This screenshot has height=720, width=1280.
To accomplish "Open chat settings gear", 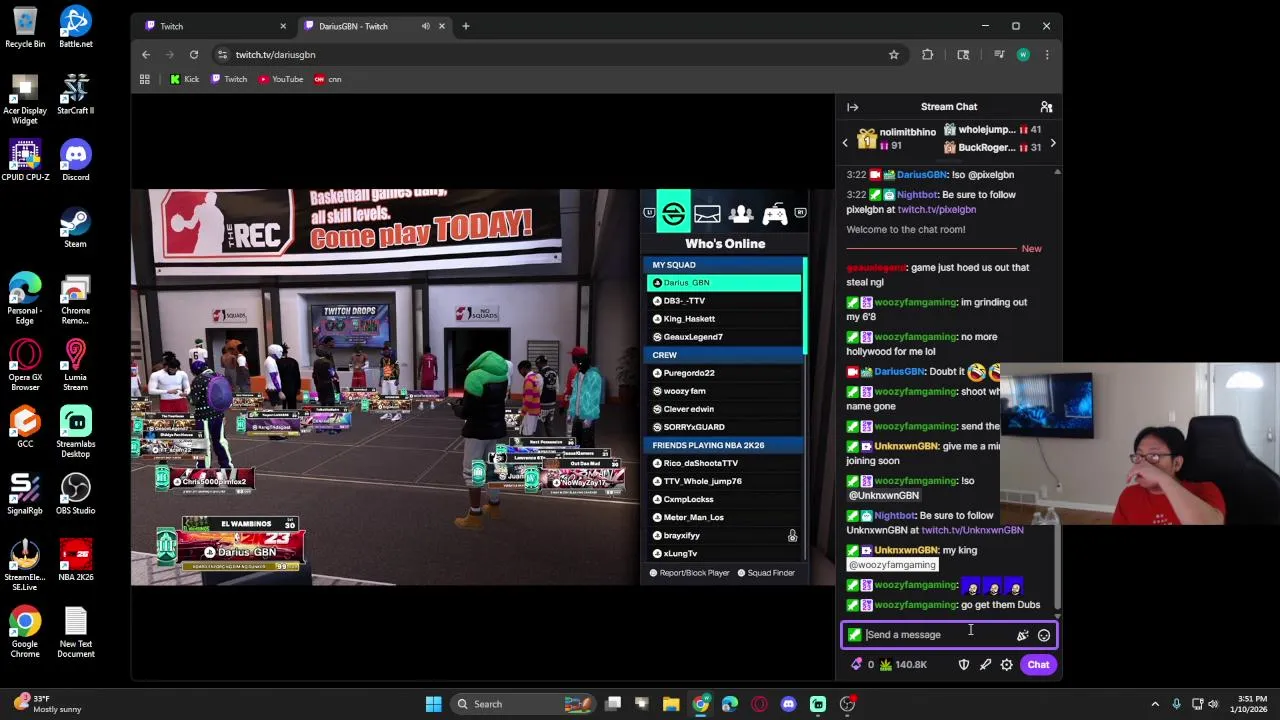I will [1006, 665].
